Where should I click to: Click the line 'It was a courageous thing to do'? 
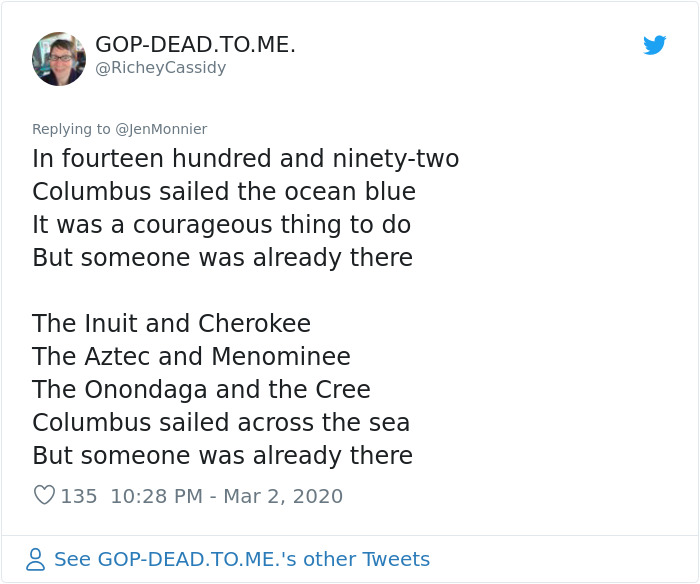[221, 224]
